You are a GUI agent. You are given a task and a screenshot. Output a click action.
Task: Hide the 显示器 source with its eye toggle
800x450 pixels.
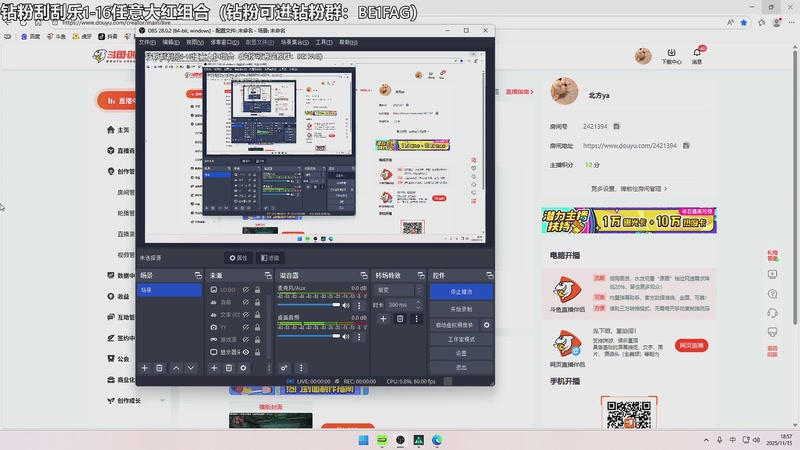tap(245, 352)
